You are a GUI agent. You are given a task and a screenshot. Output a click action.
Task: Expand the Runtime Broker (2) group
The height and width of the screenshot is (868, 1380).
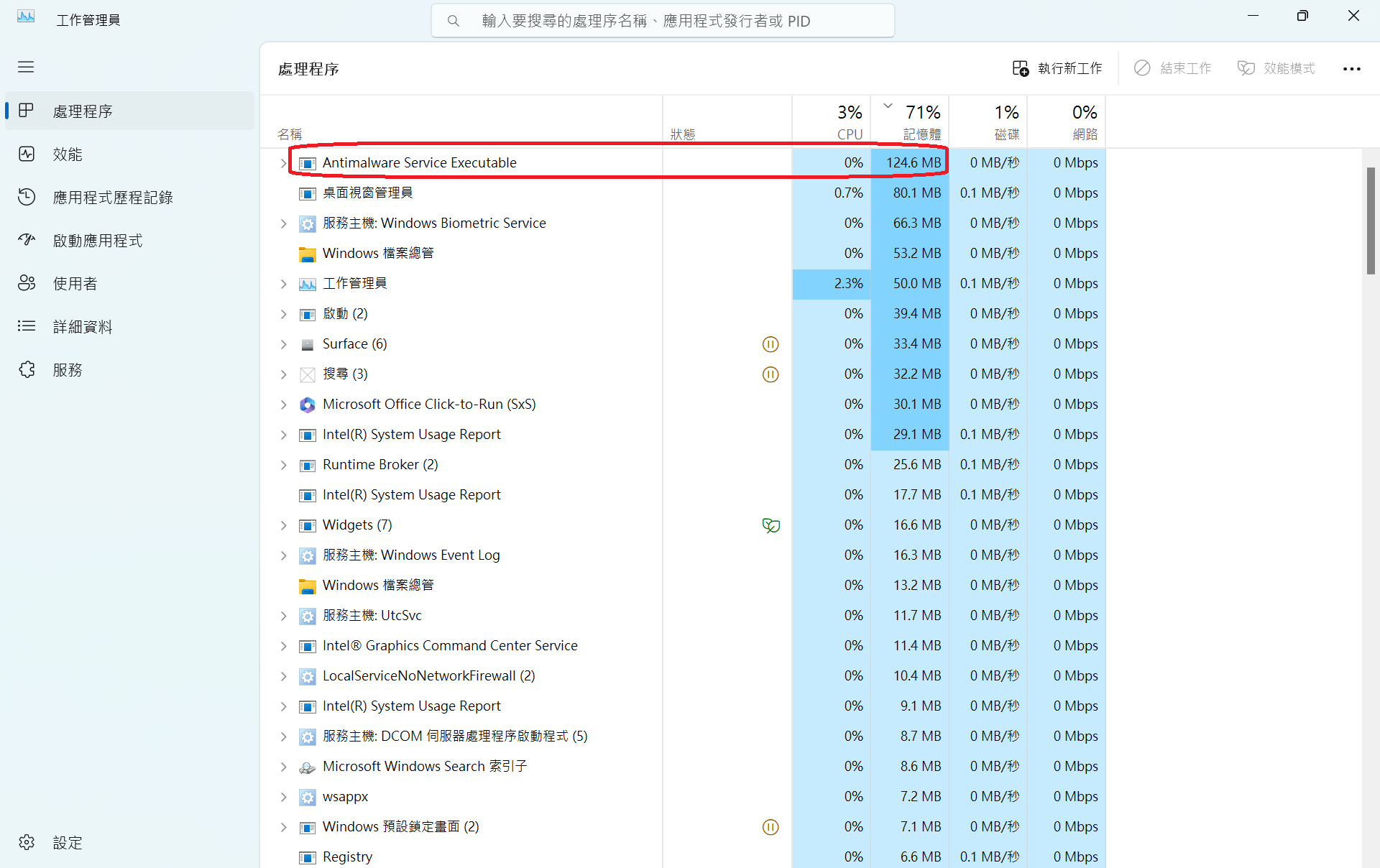tap(283, 465)
